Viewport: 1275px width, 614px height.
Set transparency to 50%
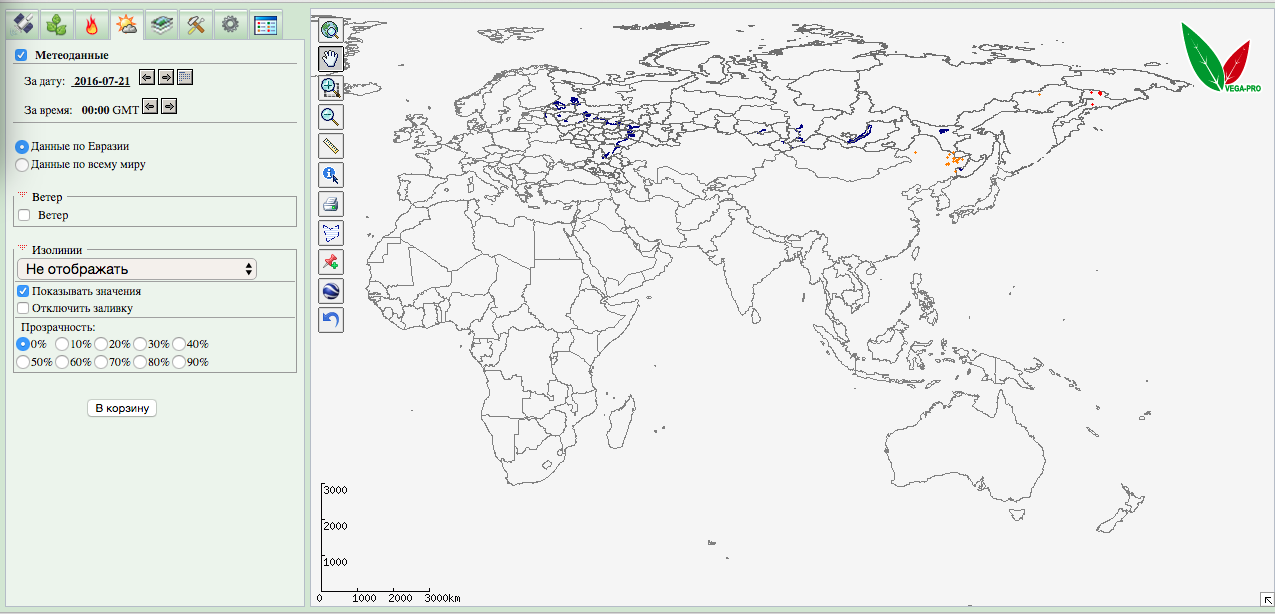pos(22,362)
